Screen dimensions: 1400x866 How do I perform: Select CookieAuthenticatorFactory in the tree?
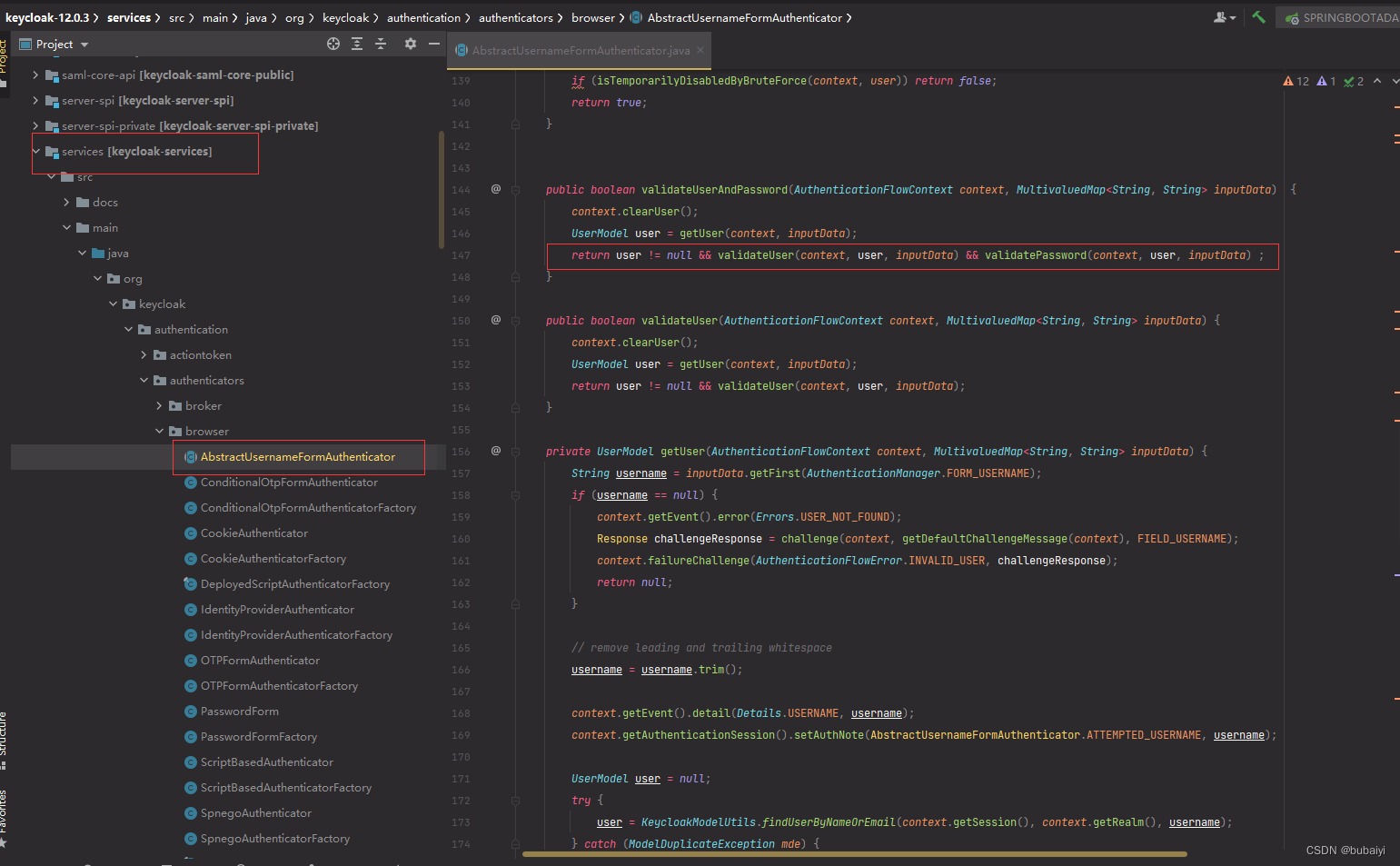[273, 559]
